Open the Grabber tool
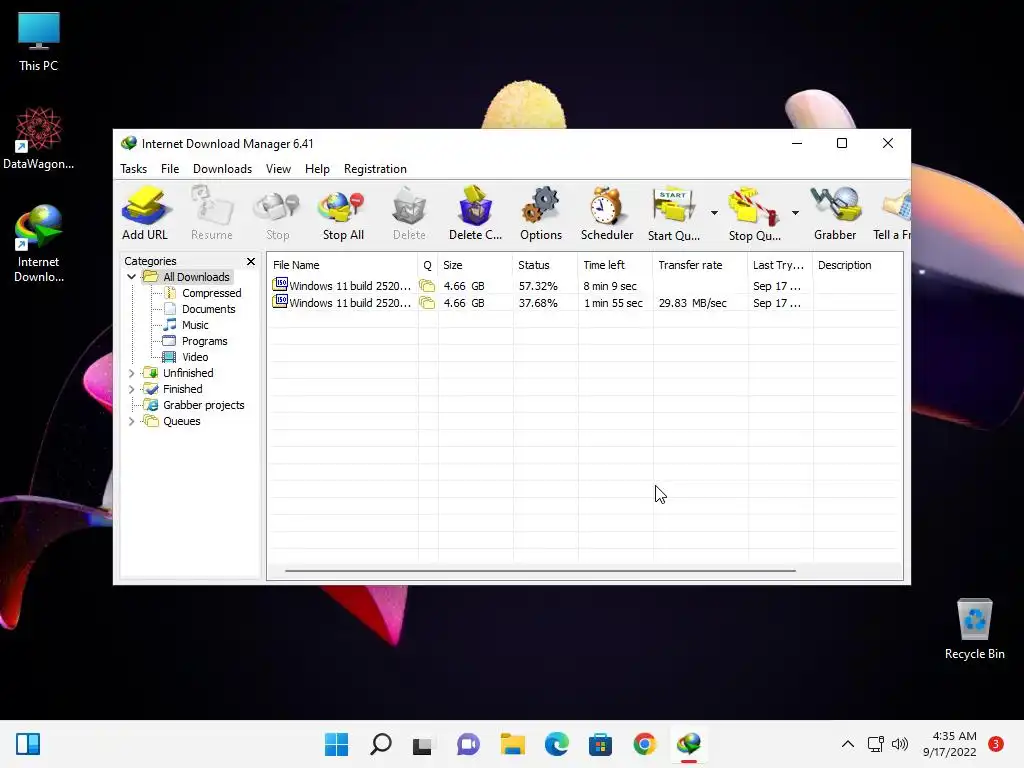 [835, 214]
